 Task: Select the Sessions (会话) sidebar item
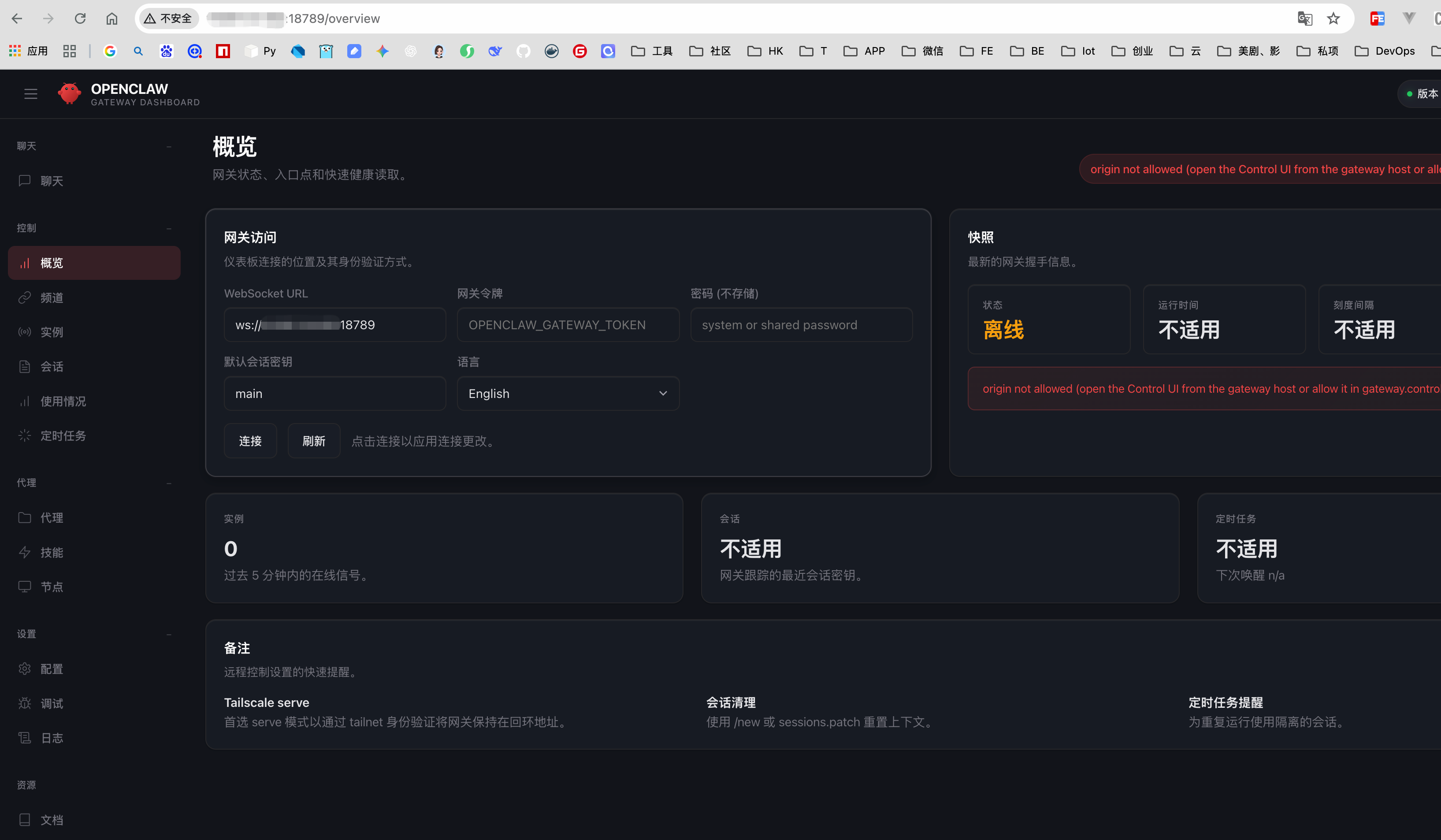click(52, 367)
